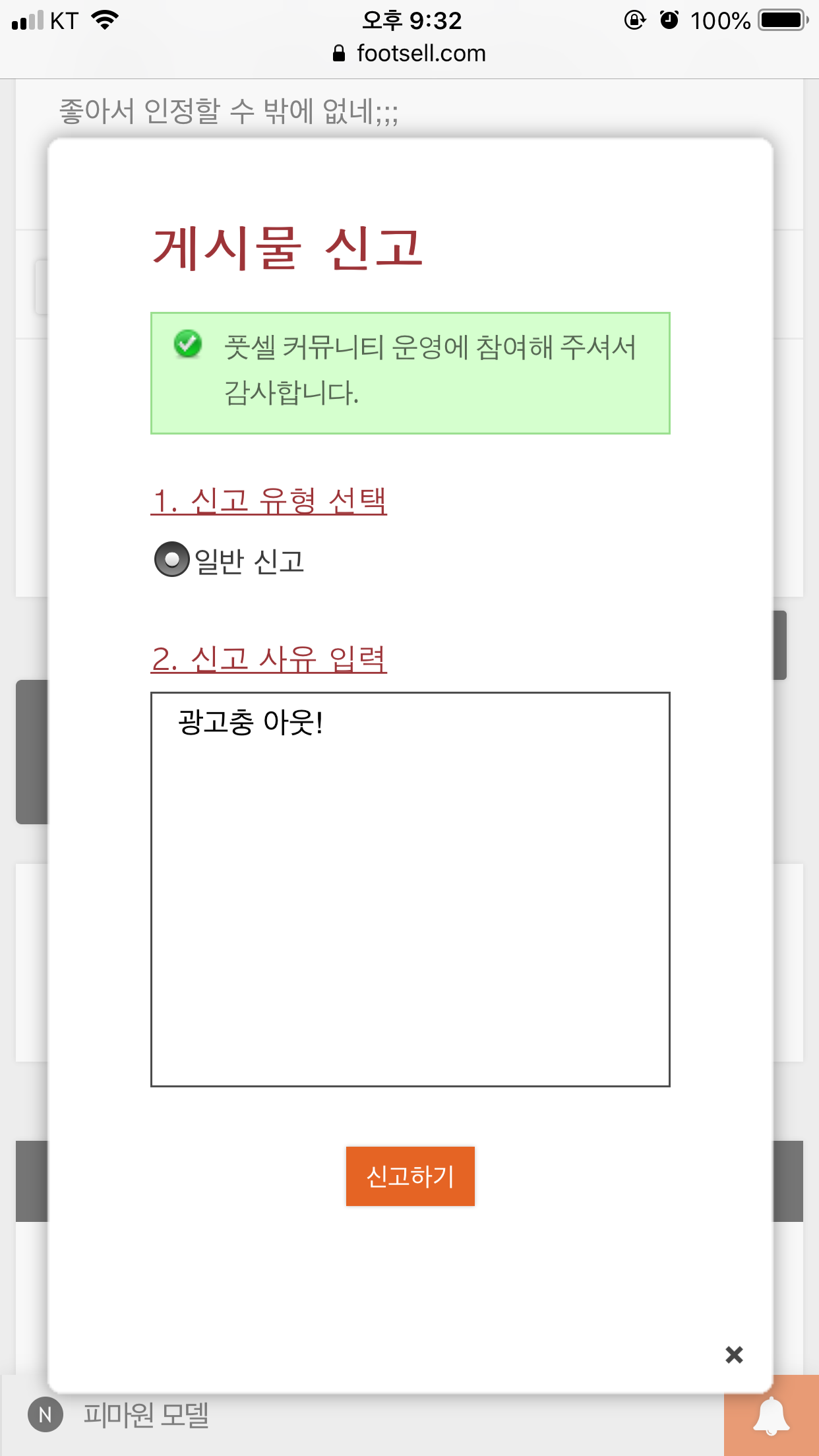Image resolution: width=819 pixels, height=1456 pixels.
Task: Tap the footsell.com address bar
Action: [x=409, y=53]
